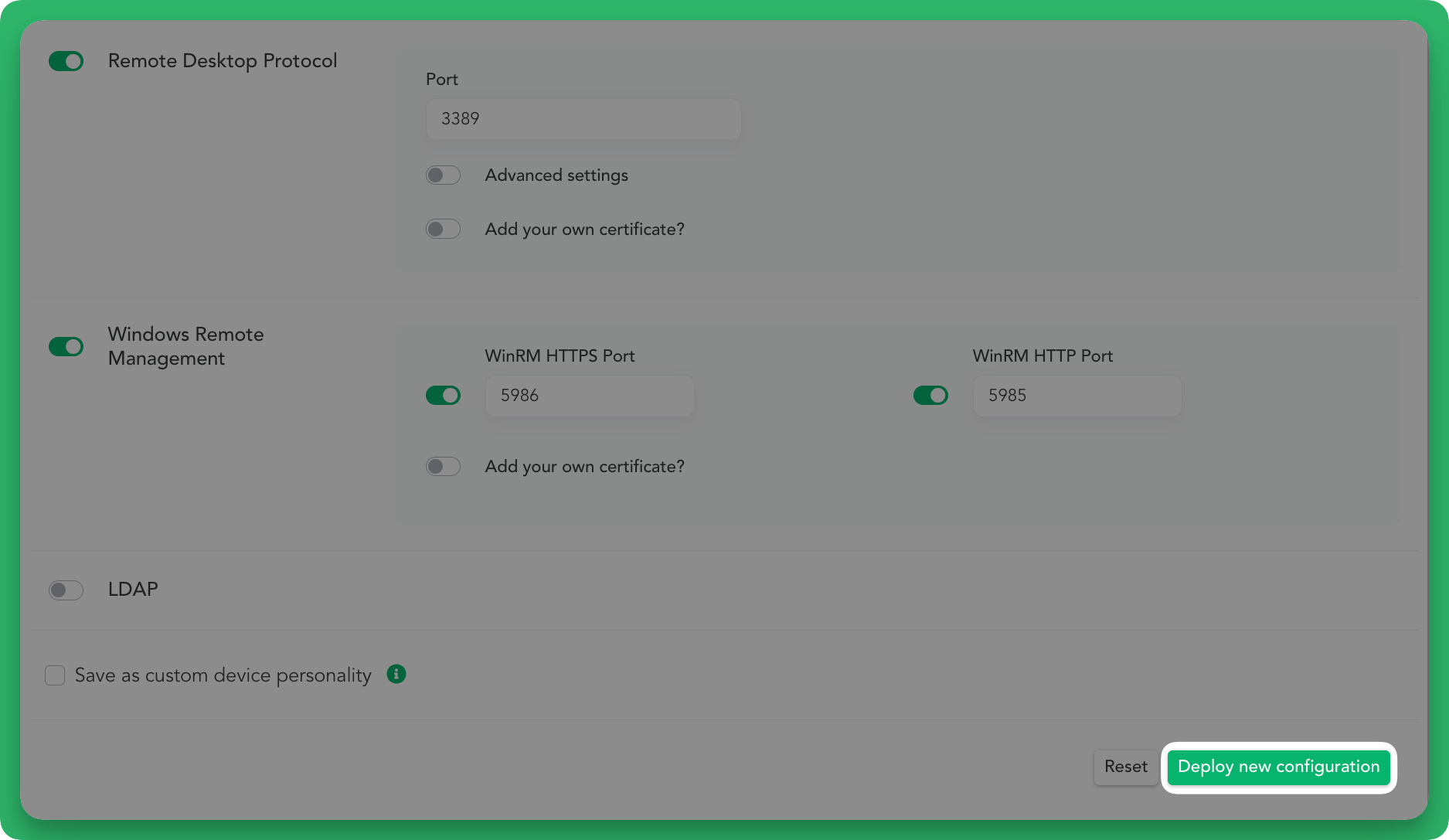1449x840 pixels.
Task: Click the Port field showing 3389
Action: point(583,119)
